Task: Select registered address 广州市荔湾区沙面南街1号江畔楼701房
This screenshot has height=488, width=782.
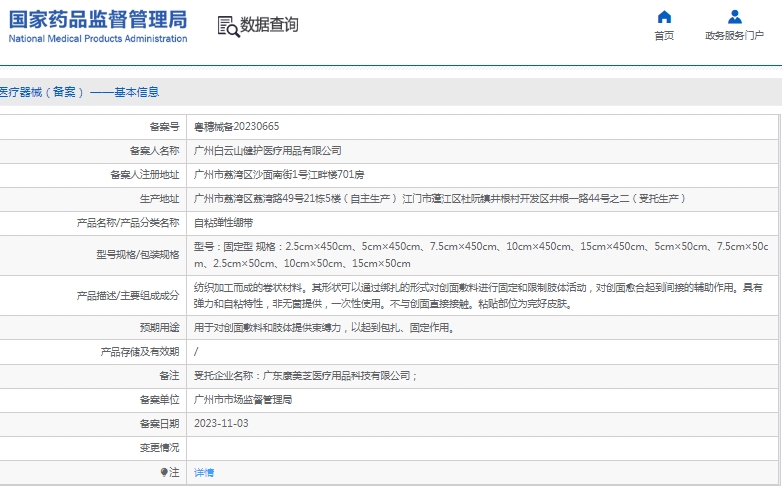Action: [x=279, y=175]
